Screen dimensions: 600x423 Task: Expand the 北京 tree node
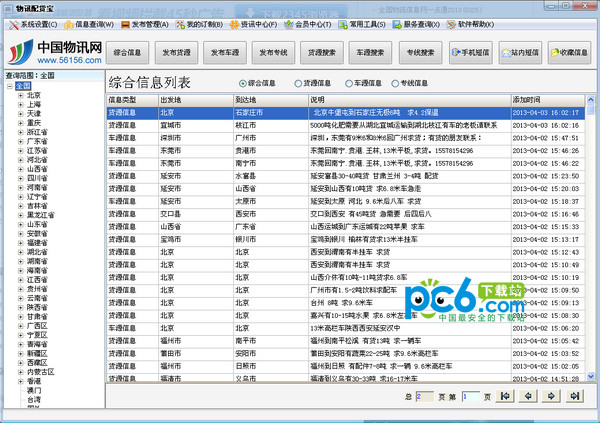click(x=21, y=95)
